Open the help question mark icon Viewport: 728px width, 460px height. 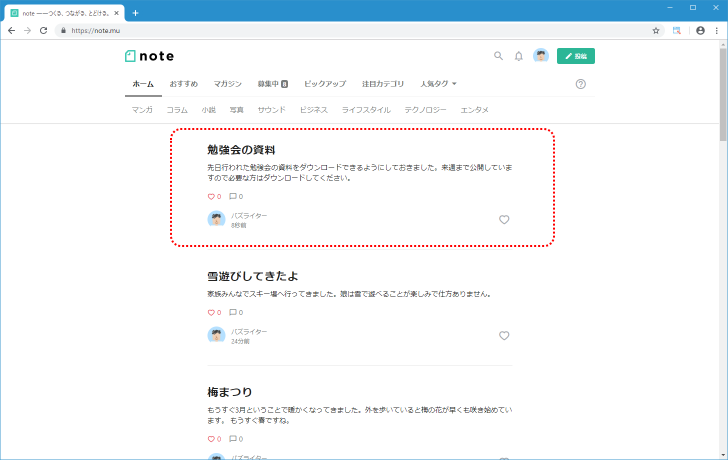coord(580,84)
